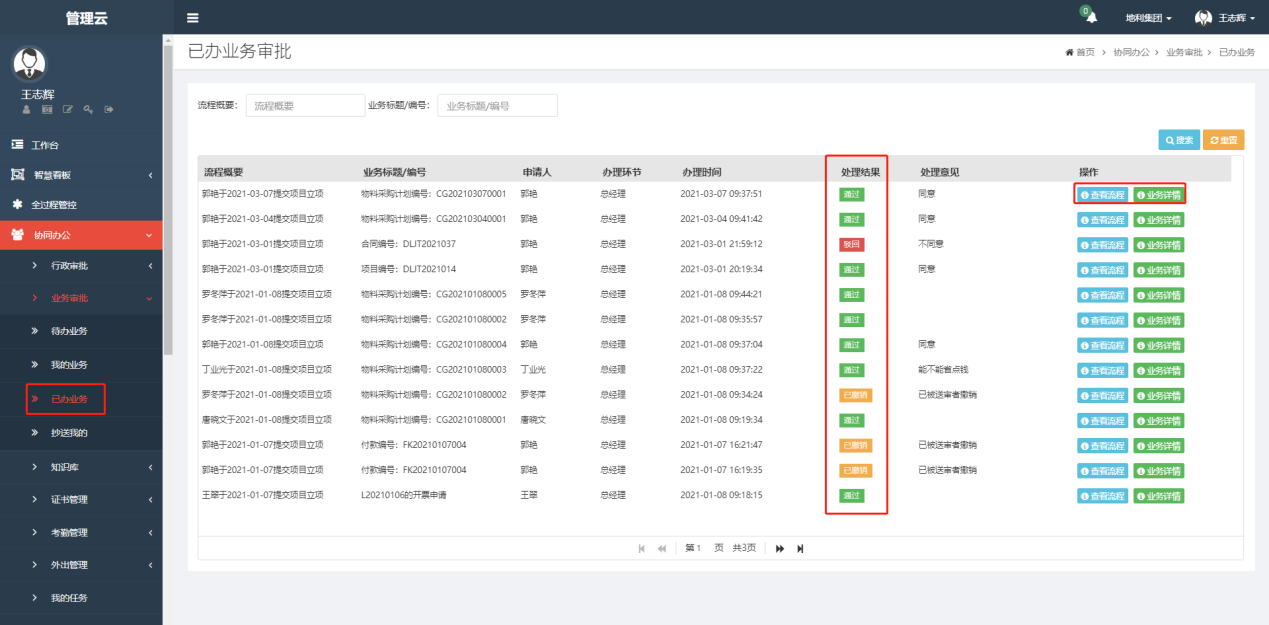Go to the next page arrow

click(x=780, y=548)
